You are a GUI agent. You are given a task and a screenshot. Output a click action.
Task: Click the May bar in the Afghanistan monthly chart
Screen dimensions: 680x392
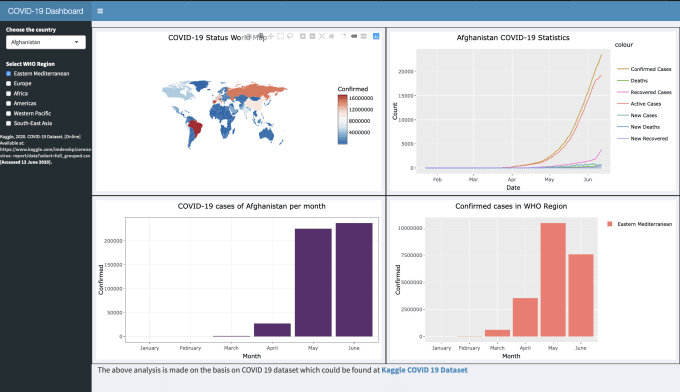pos(313,282)
